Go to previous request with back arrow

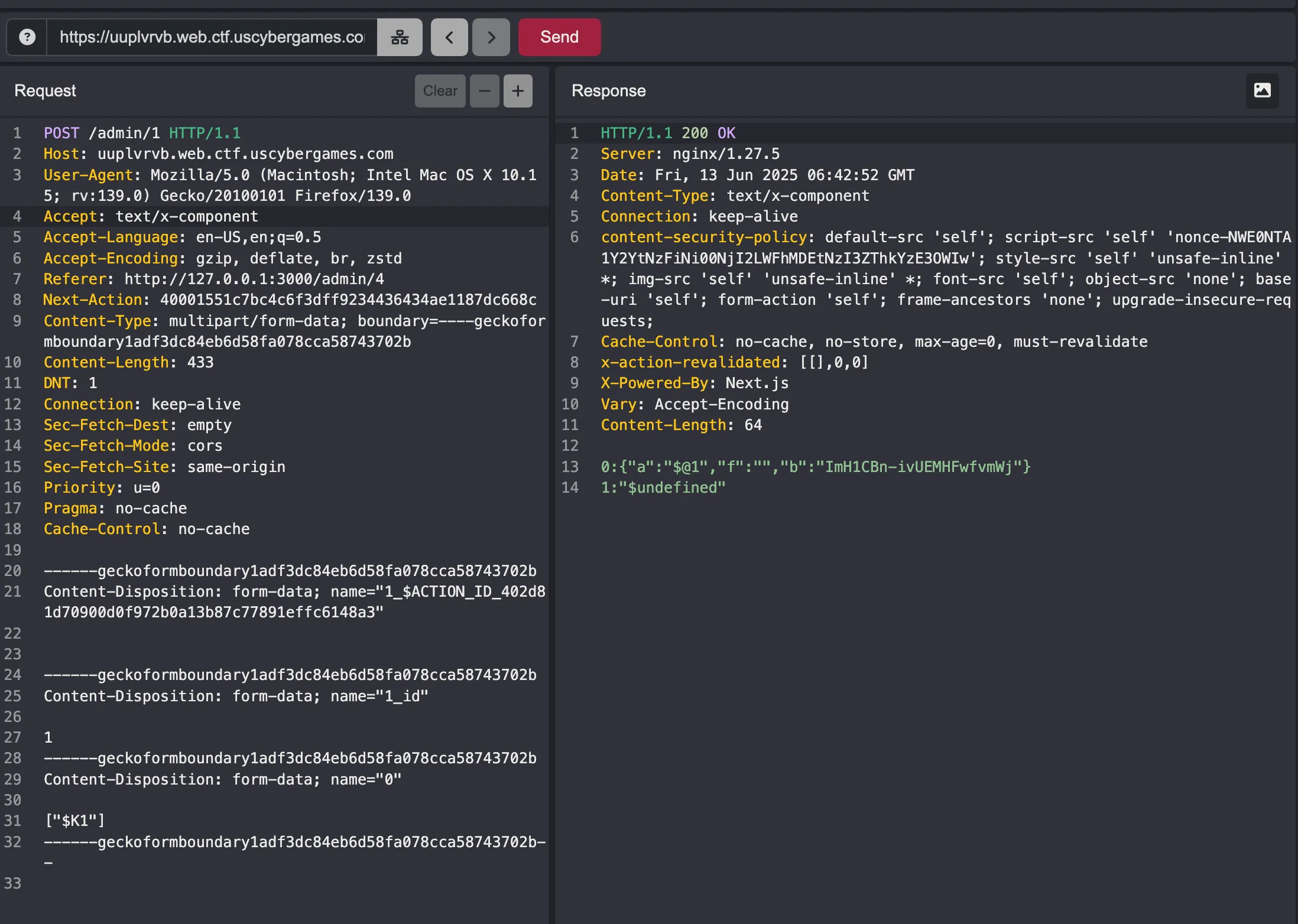coord(449,37)
